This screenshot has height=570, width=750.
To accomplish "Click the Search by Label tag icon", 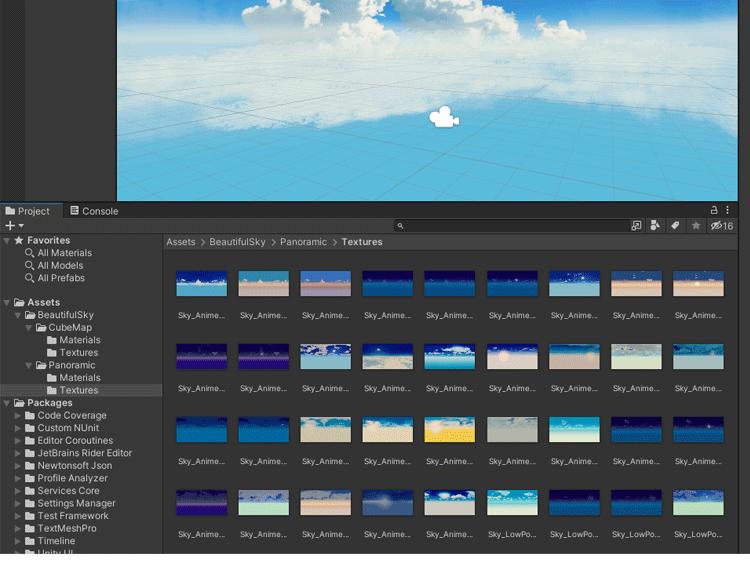I will point(675,226).
